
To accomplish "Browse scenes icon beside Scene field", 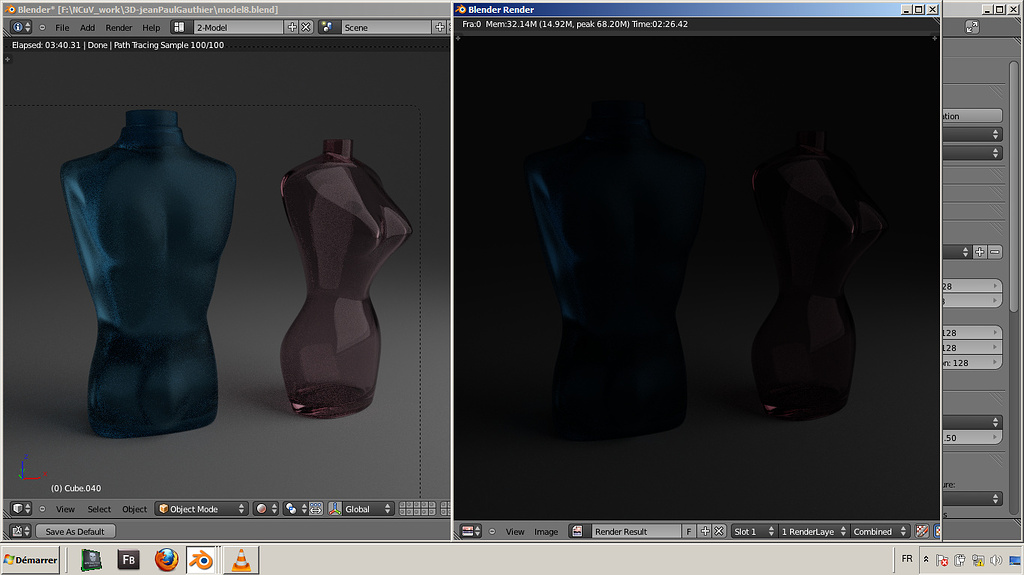I will [x=328, y=27].
